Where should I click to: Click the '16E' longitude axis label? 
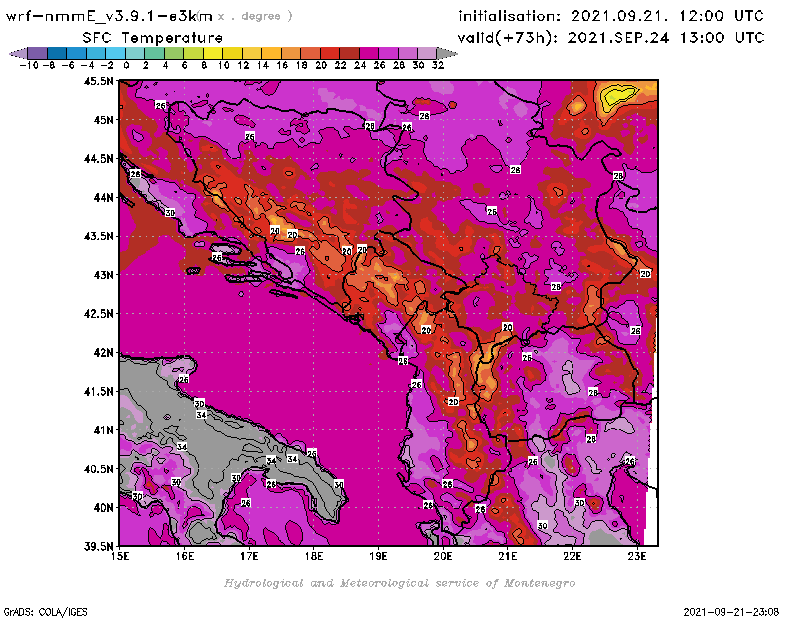click(x=185, y=556)
